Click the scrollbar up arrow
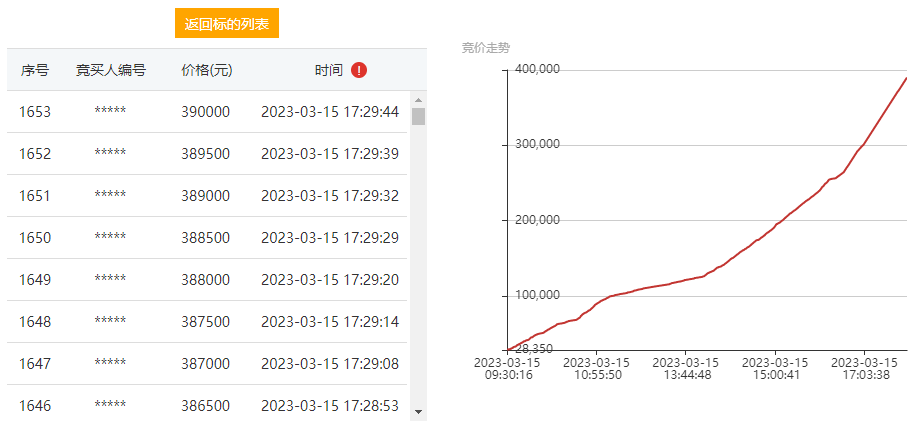The height and width of the screenshot is (430, 923). 419,100
